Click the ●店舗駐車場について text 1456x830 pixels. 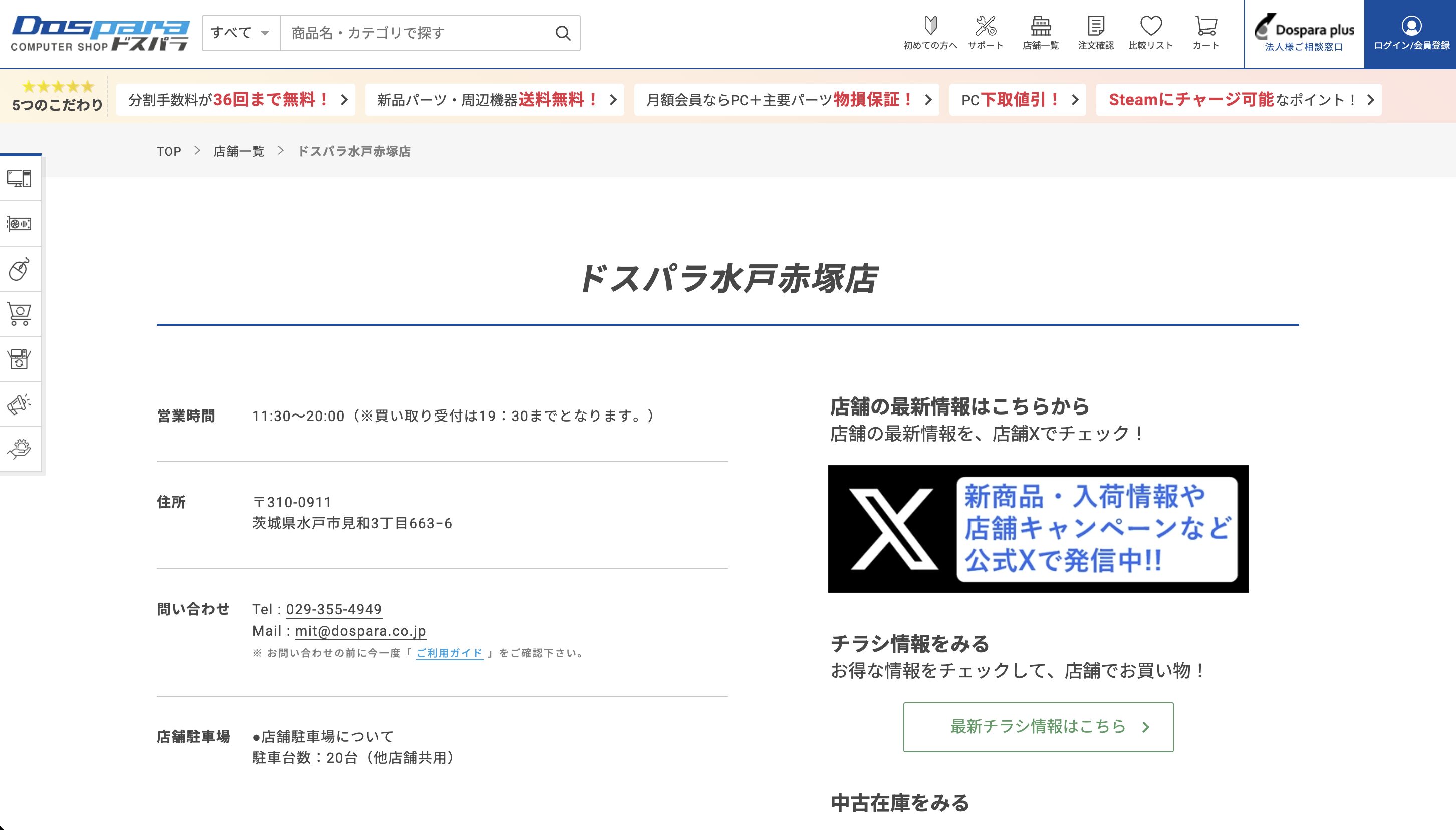click(323, 736)
